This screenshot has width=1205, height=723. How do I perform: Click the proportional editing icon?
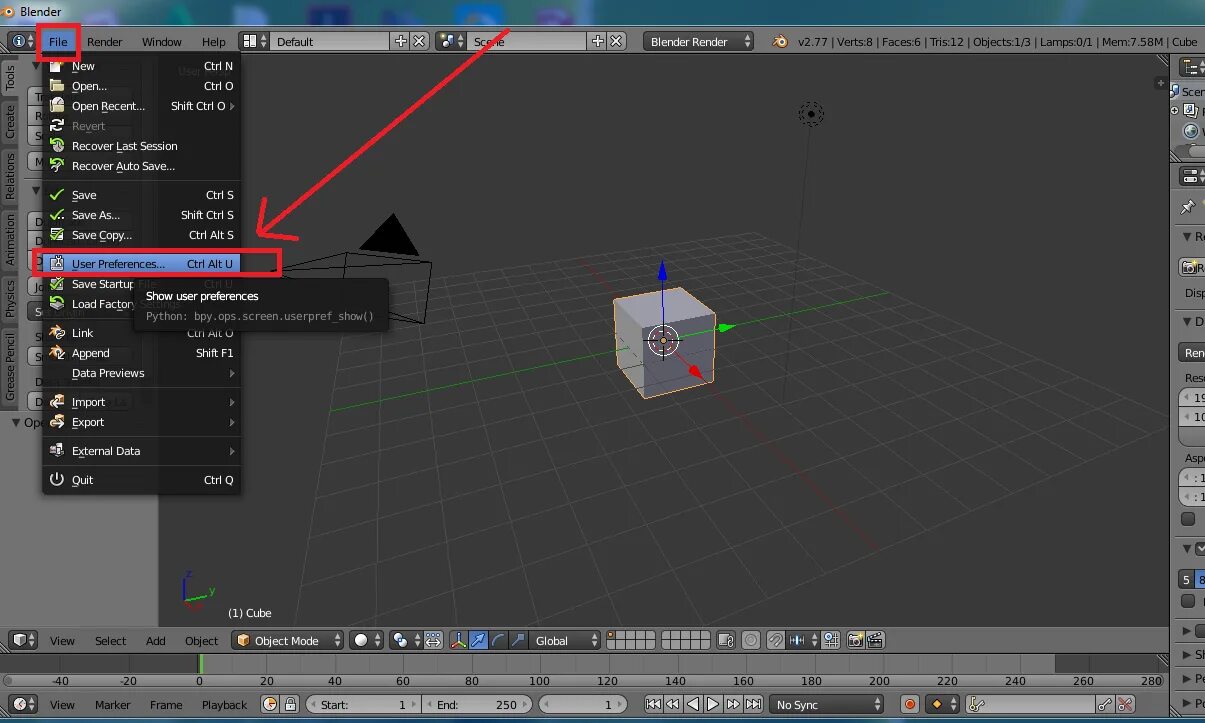coord(750,640)
